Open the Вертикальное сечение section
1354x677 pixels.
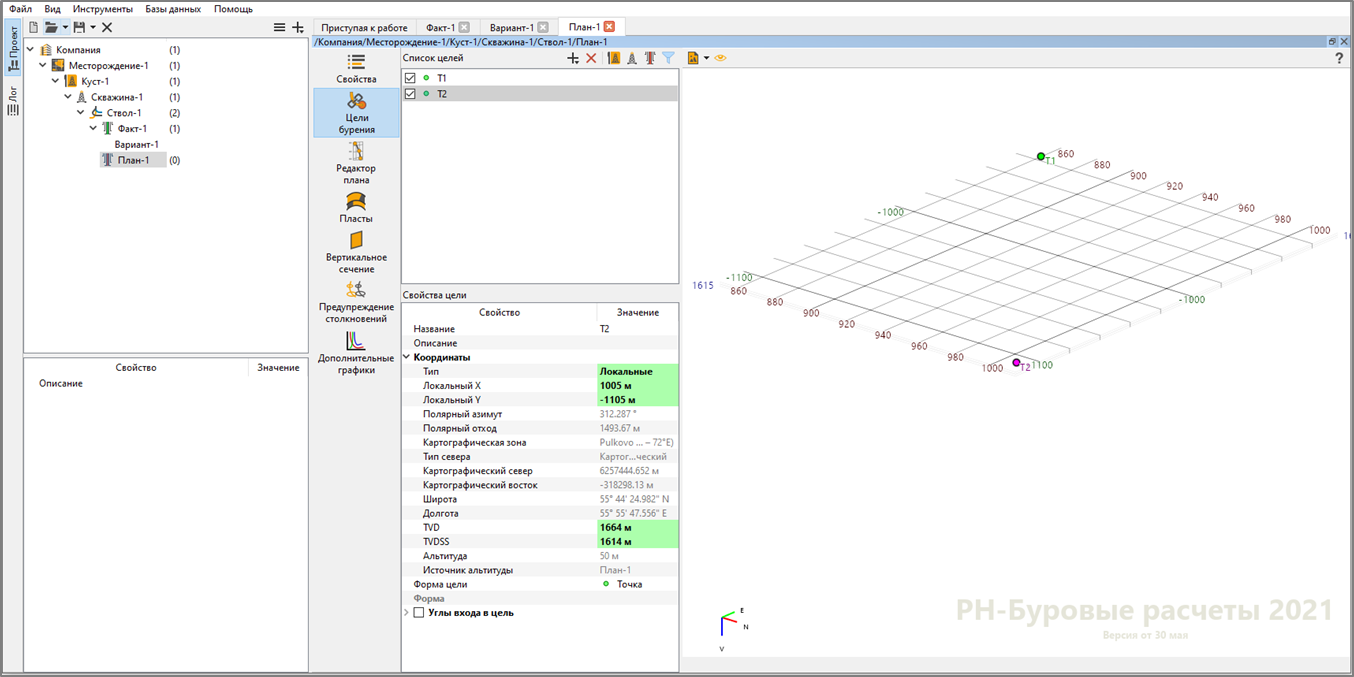point(356,252)
